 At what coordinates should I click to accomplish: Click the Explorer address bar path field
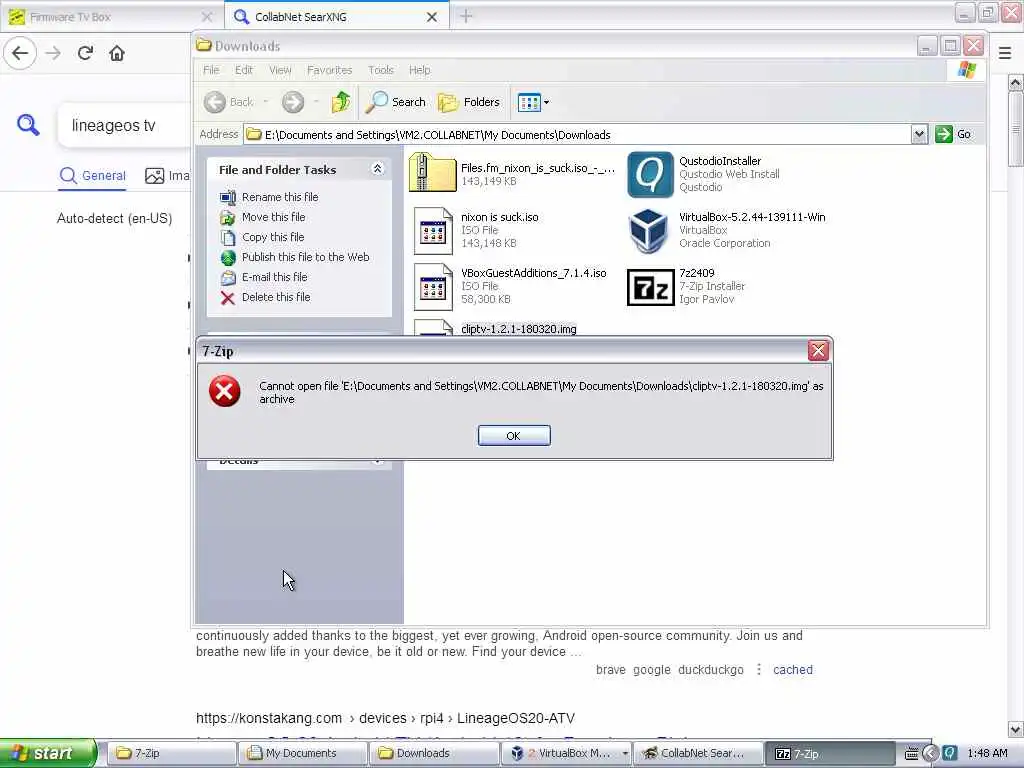578,135
